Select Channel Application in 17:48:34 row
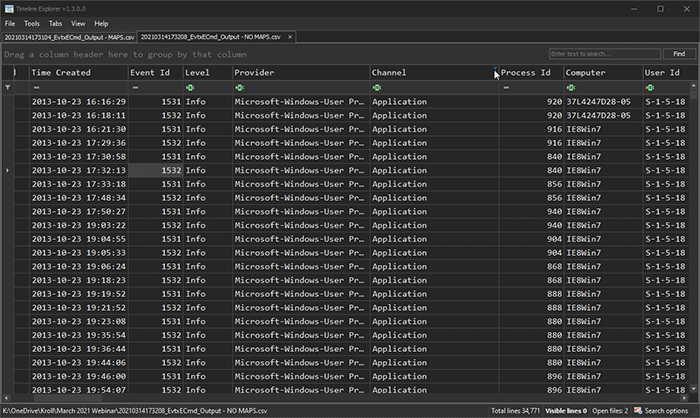The image size is (700, 418). [434, 198]
